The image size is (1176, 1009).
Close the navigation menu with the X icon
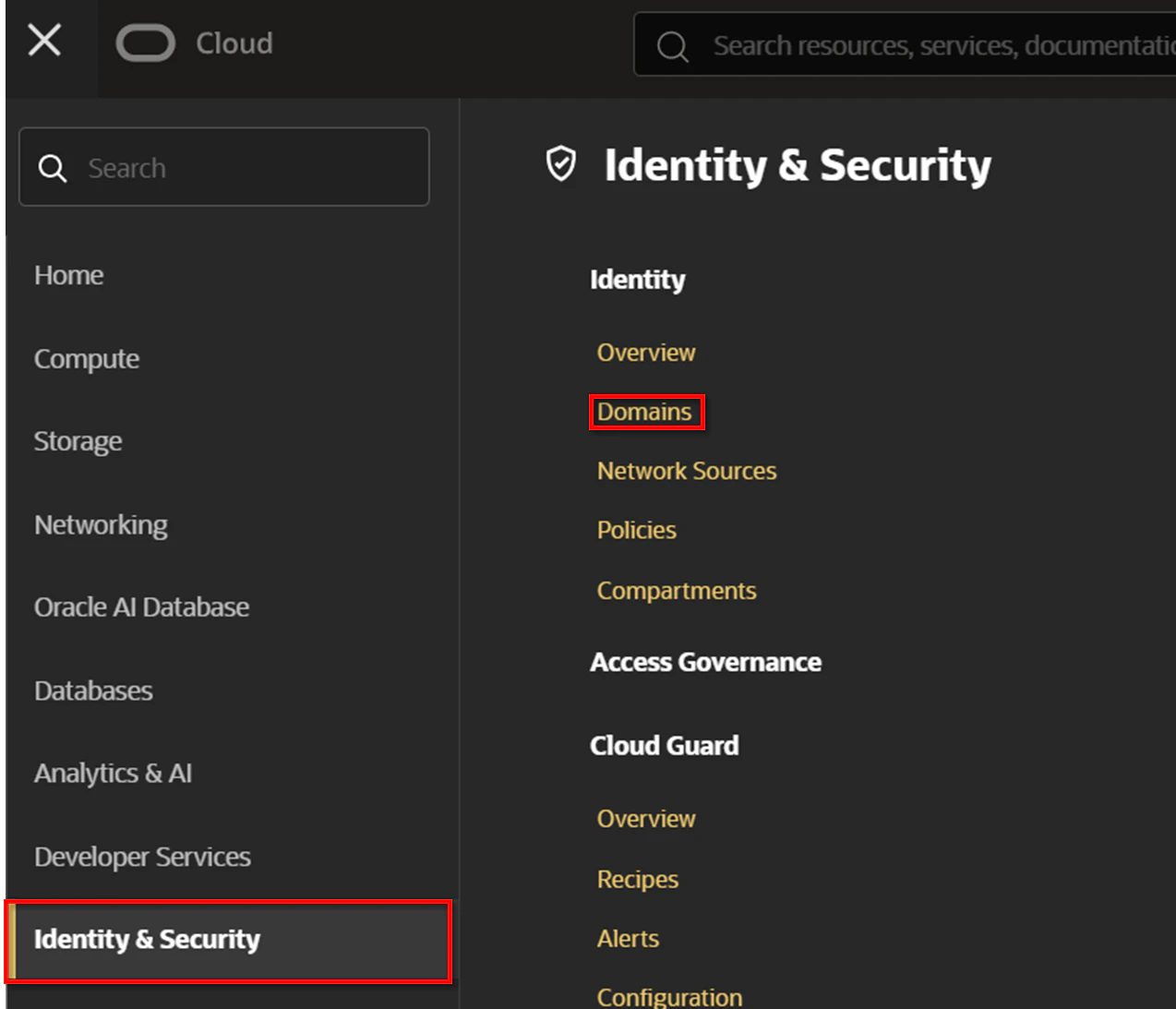click(44, 41)
